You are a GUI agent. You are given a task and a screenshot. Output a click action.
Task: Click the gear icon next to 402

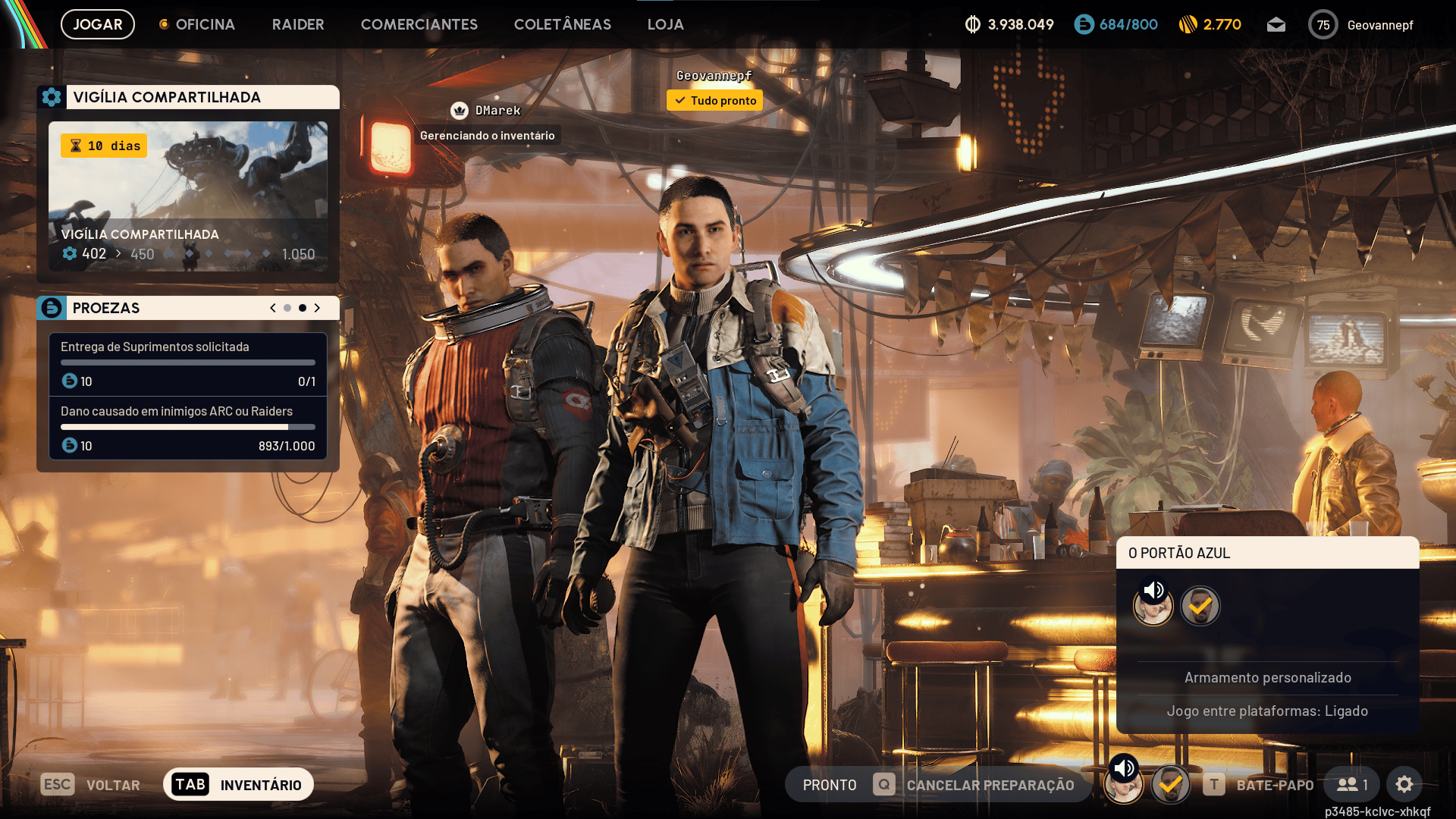[x=70, y=253]
